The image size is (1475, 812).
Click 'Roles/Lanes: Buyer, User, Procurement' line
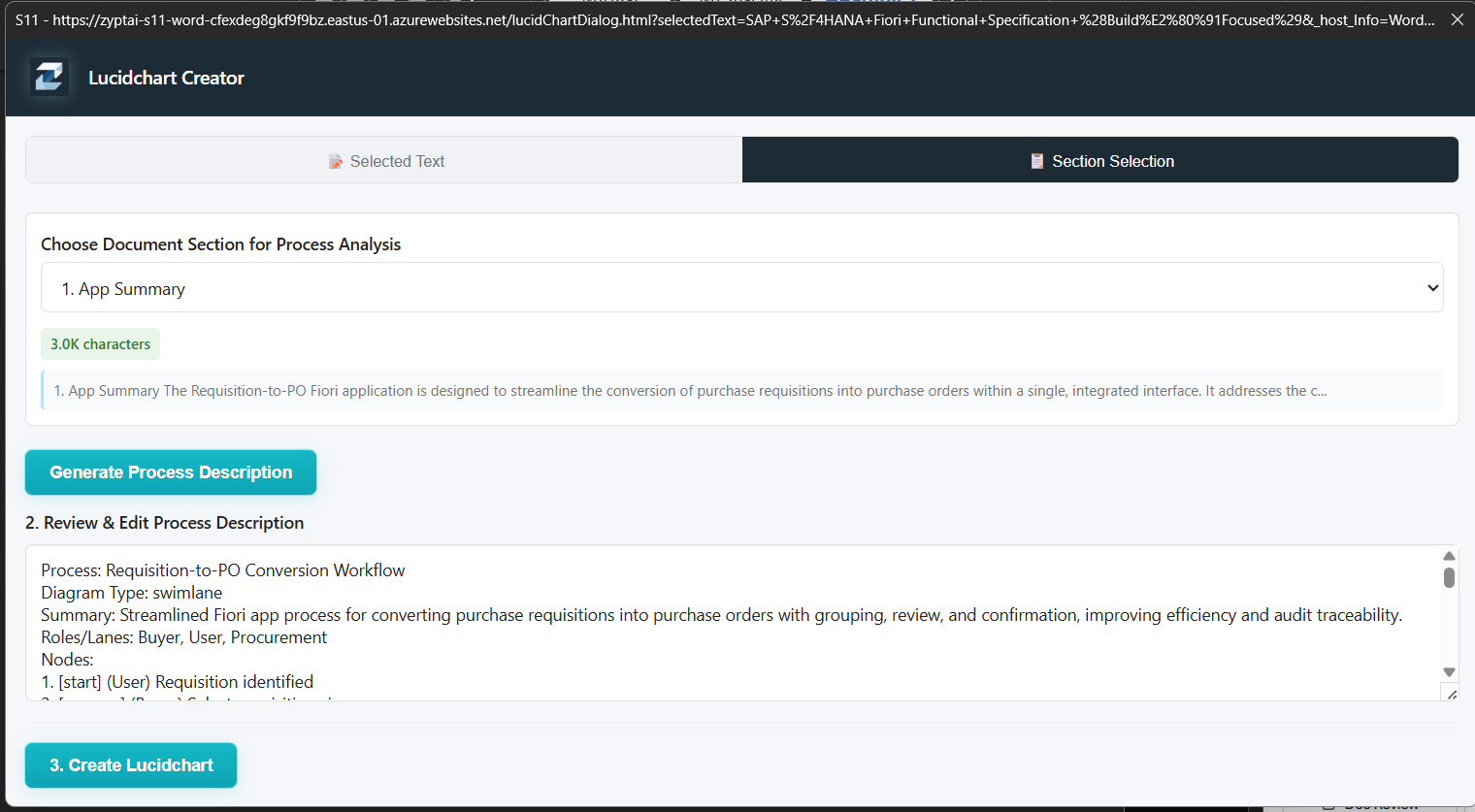[x=184, y=637]
